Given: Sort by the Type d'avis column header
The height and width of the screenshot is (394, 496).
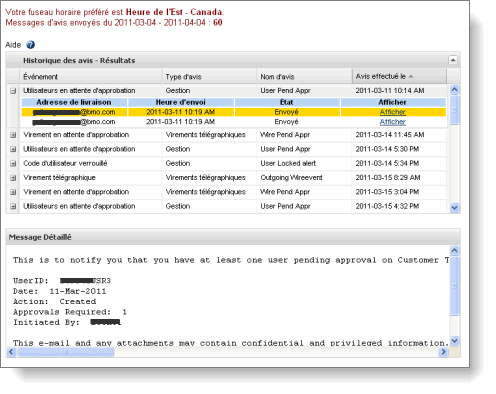Looking at the screenshot, I should [209, 77].
